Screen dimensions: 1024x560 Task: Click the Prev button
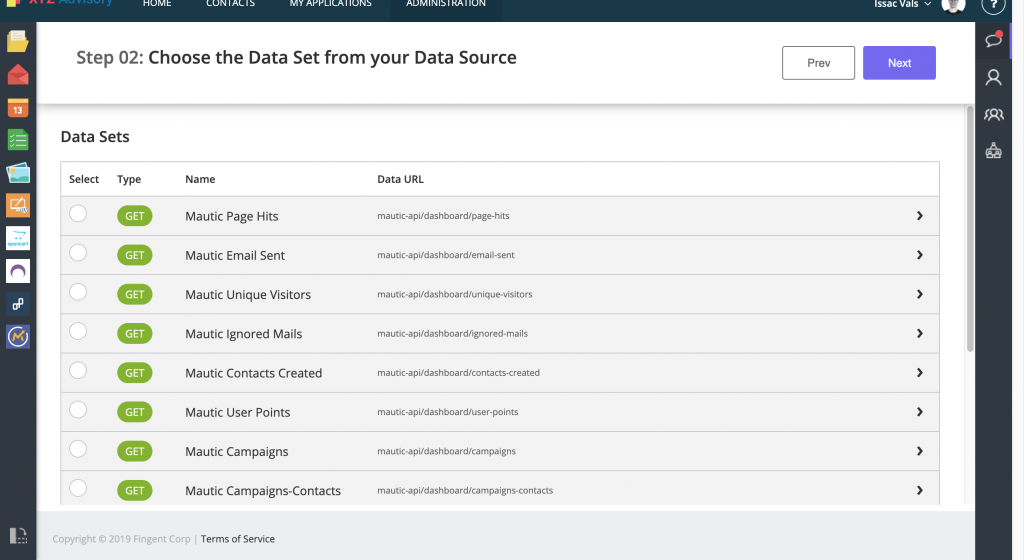tap(818, 63)
